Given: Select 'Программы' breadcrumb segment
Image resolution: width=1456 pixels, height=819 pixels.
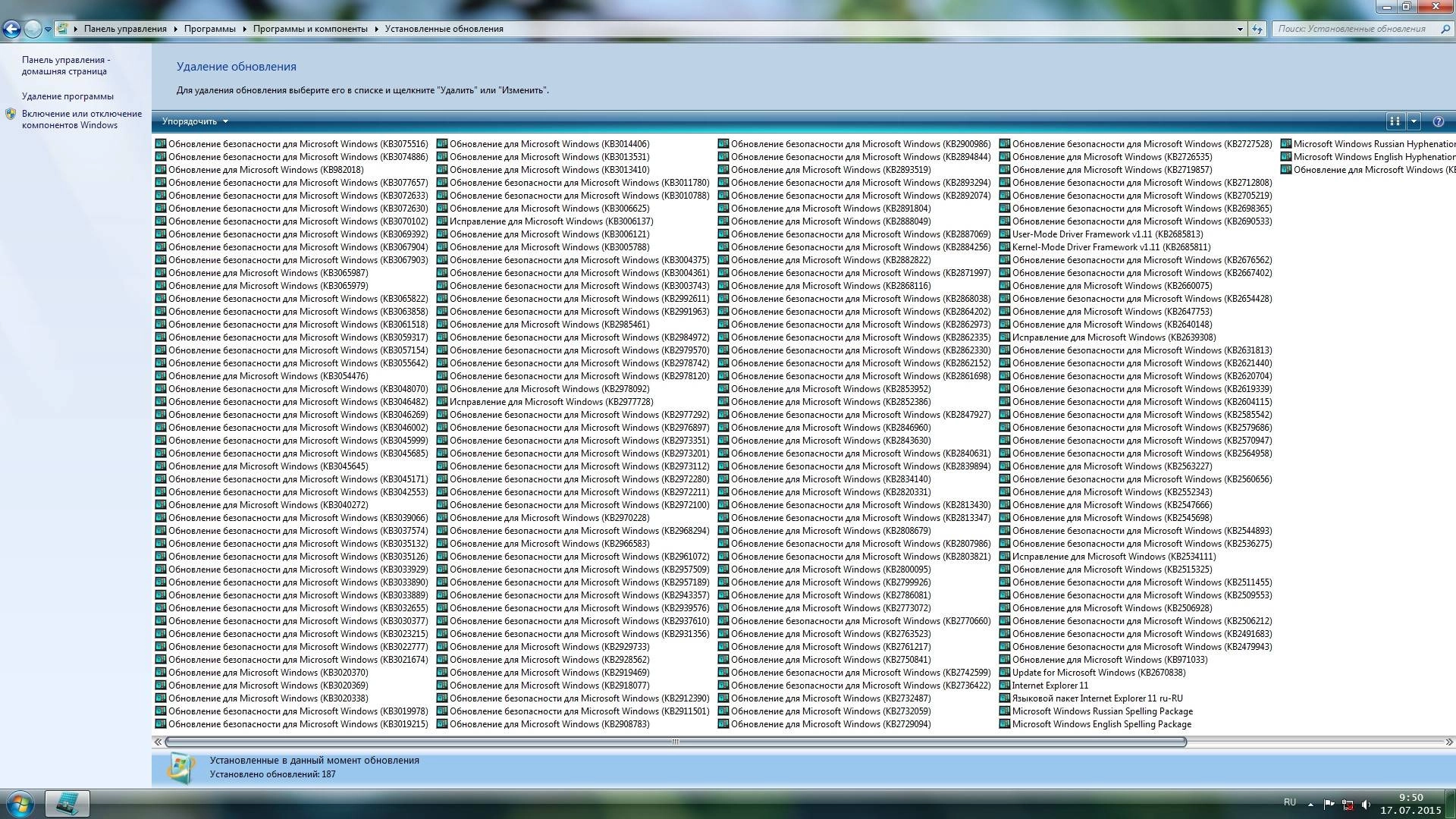Looking at the screenshot, I should click(209, 29).
